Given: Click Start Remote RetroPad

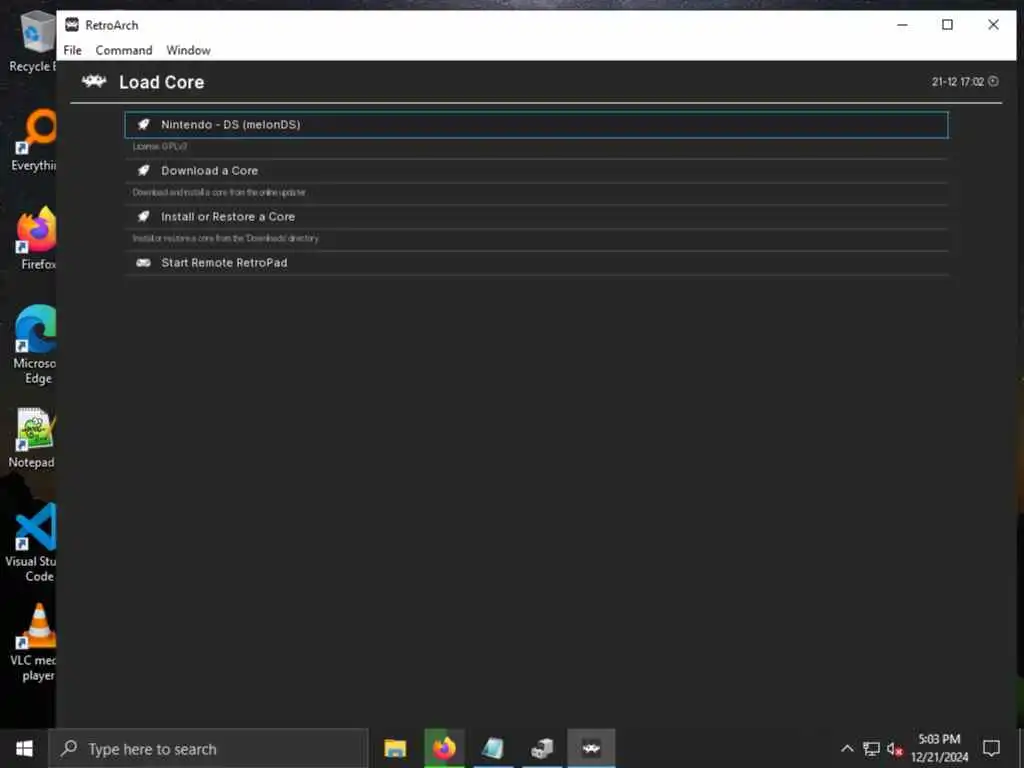Looking at the screenshot, I should pos(536,263).
